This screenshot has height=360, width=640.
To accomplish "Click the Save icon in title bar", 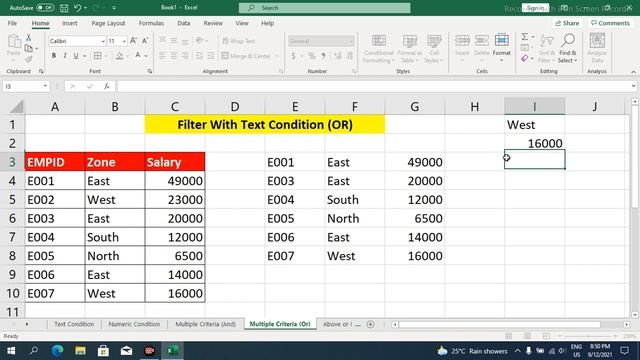I will (x=64, y=8).
